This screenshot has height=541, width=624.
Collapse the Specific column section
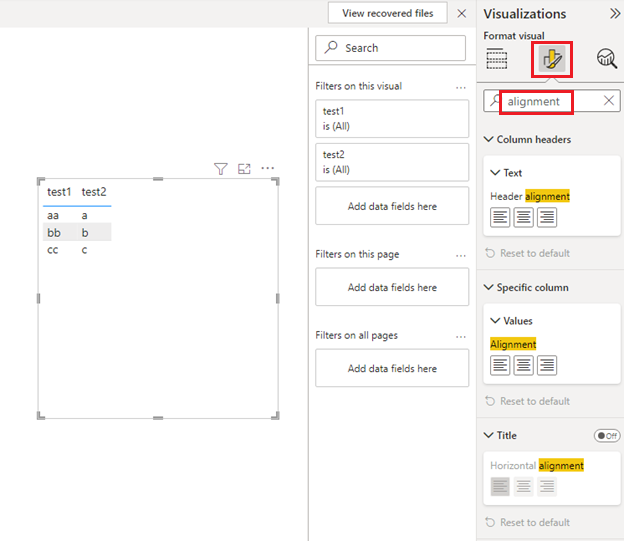(x=488, y=287)
